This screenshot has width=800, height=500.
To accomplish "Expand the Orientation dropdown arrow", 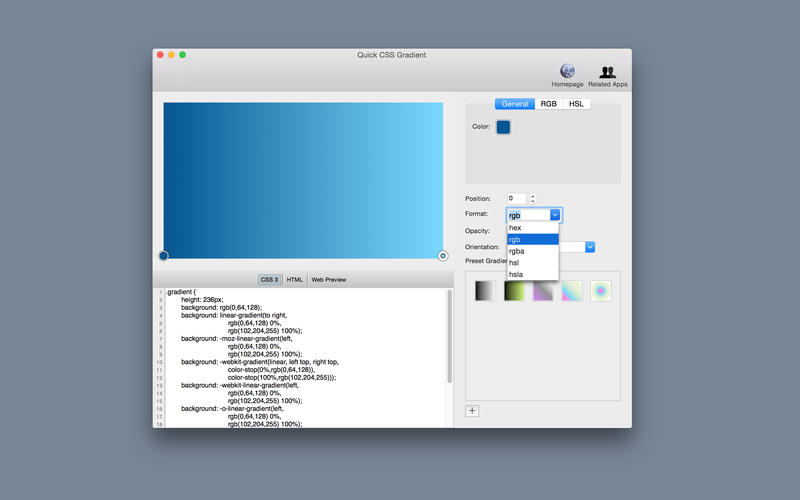I will (x=590, y=247).
